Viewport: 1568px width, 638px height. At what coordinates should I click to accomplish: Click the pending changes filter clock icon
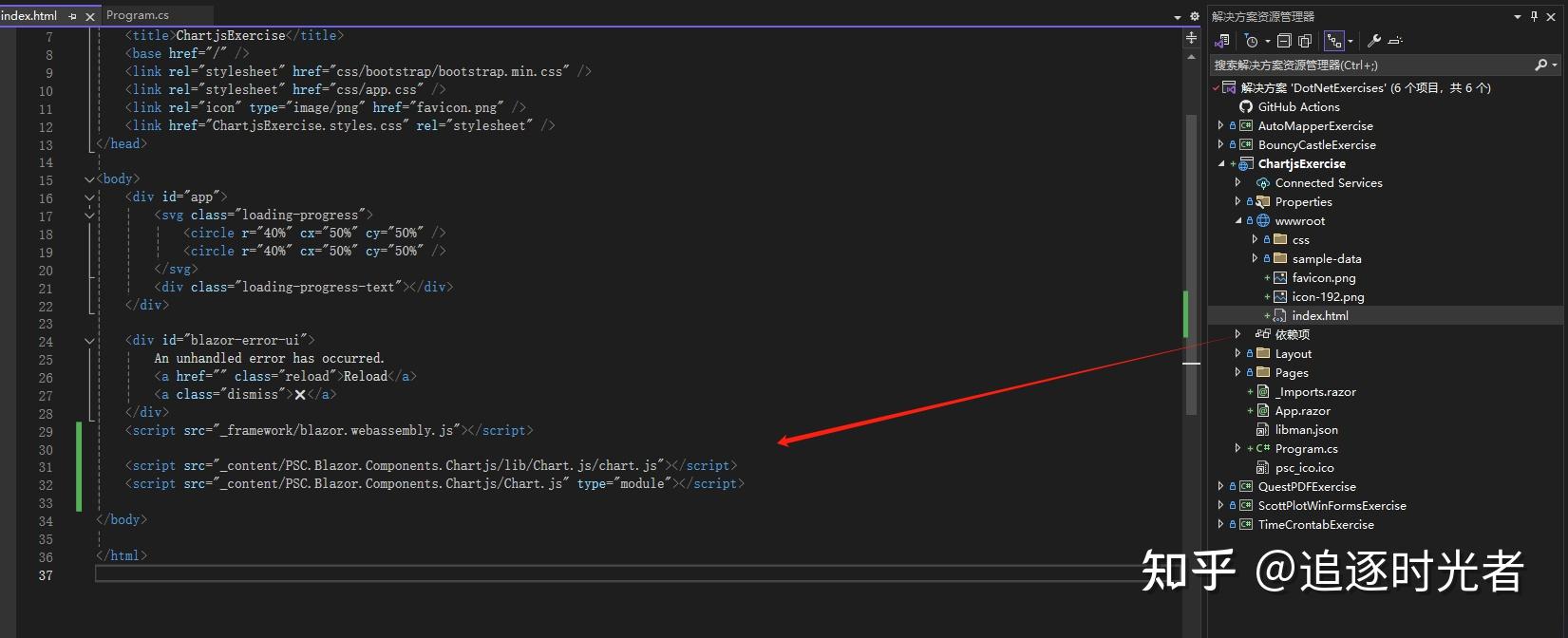point(1252,41)
